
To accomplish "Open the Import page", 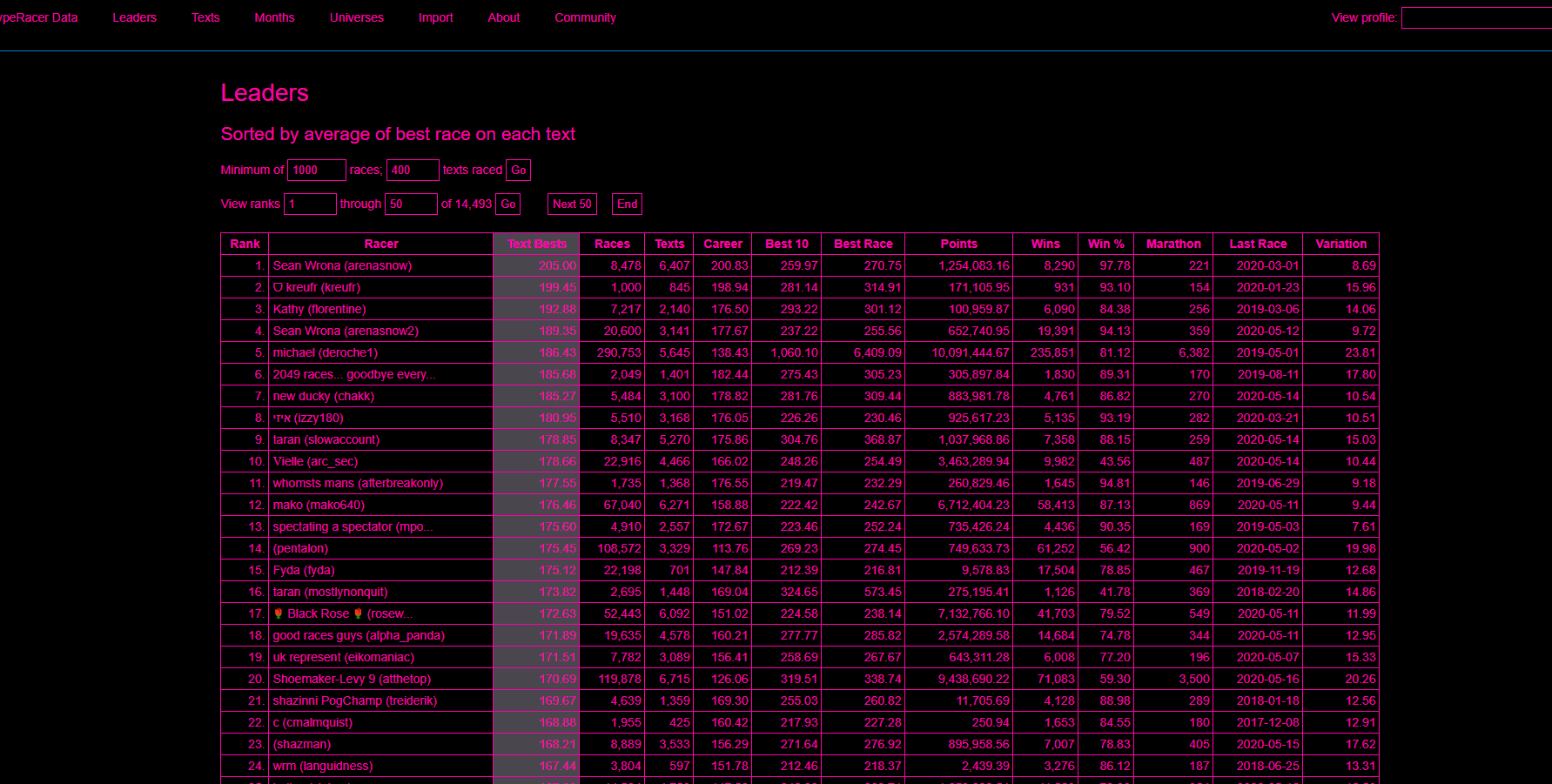I will tap(435, 17).
